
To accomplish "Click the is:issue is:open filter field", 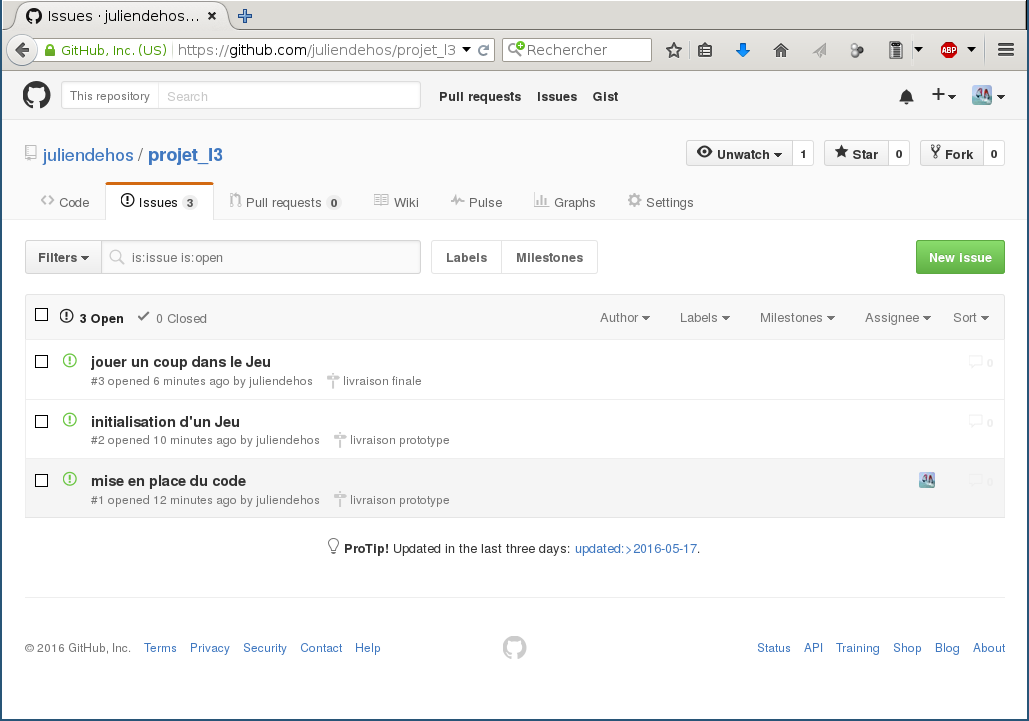I will 261,257.
